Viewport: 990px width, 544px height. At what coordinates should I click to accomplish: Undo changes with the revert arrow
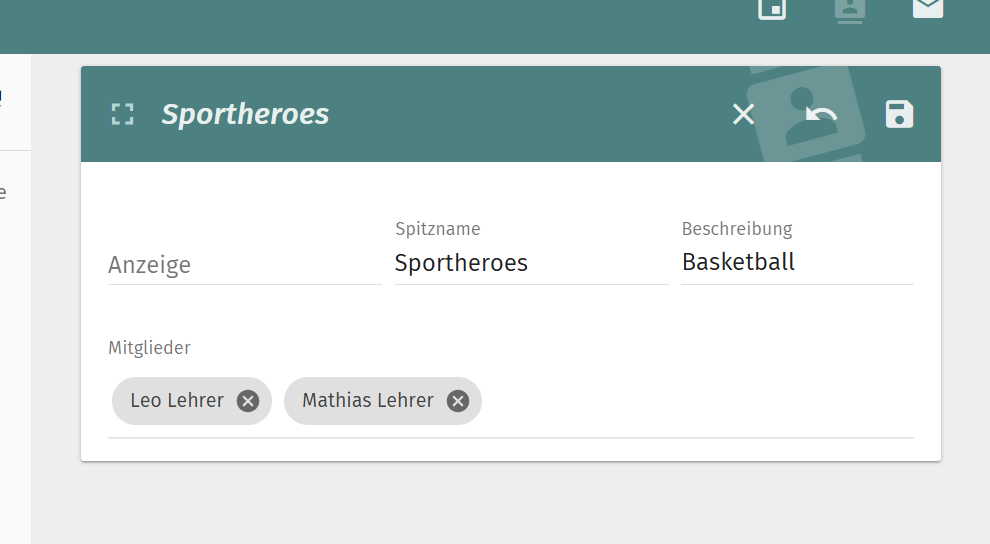[821, 114]
